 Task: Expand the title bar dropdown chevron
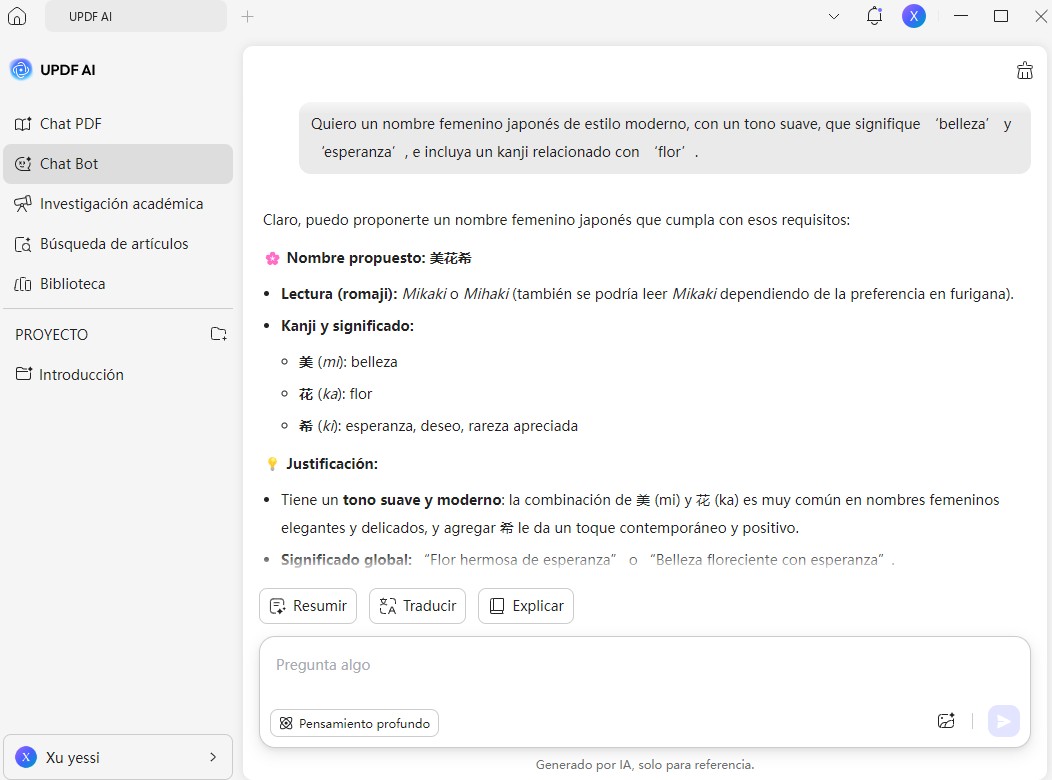coord(834,16)
